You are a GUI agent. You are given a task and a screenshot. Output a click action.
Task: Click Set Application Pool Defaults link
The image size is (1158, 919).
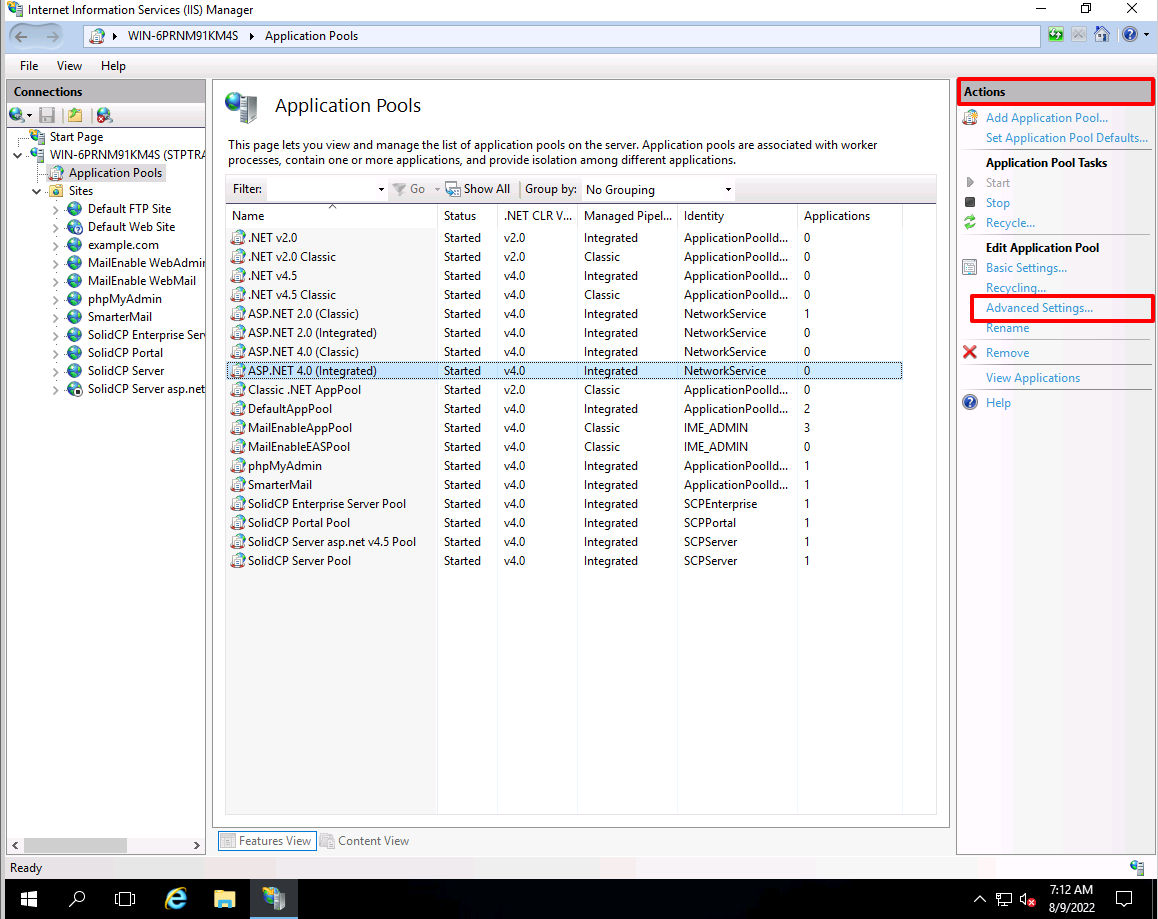click(x=1066, y=137)
